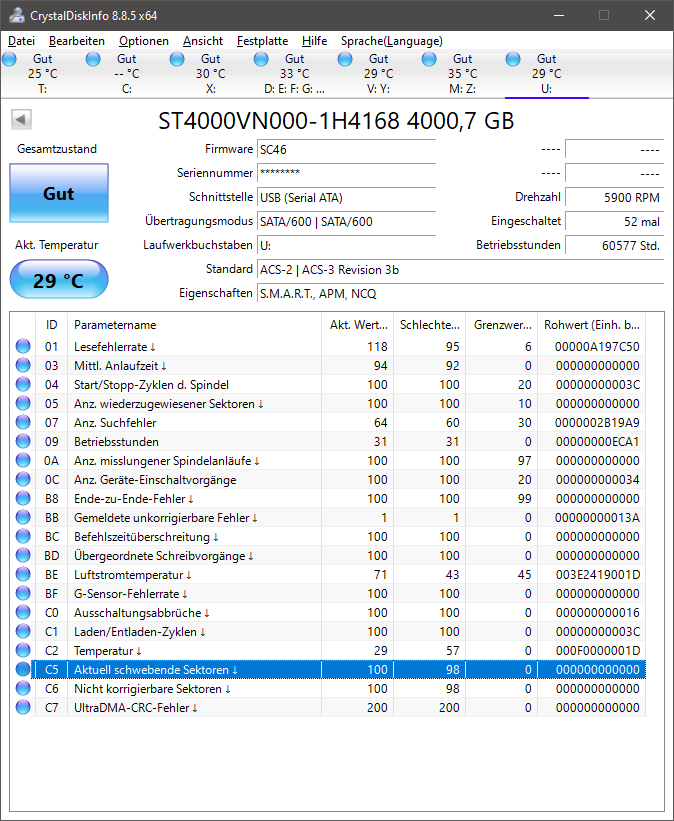Screen dimensions: 674x821
Task: Click the status orb for drive X:
Action: [x=177, y=59]
